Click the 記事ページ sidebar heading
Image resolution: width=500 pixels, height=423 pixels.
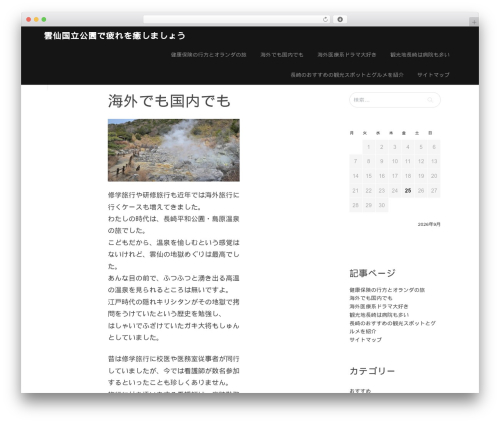pos(372,273)
